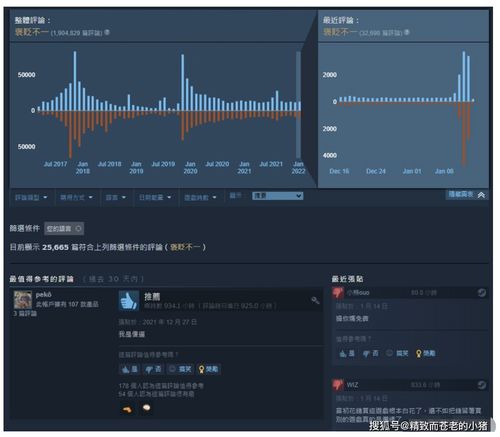Image resolution: width=500 pixels, height=437 pixels.
Task: Click the recent 褒貶不一 rating text
Action: (x=340, y=32)
